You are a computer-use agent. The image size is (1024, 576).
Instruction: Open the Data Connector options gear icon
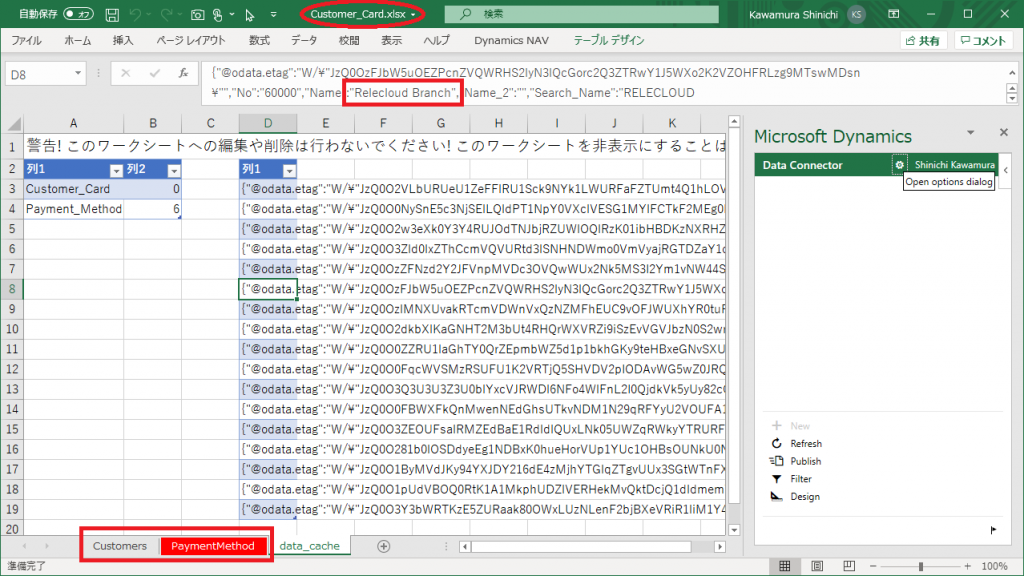click(899, 165)
